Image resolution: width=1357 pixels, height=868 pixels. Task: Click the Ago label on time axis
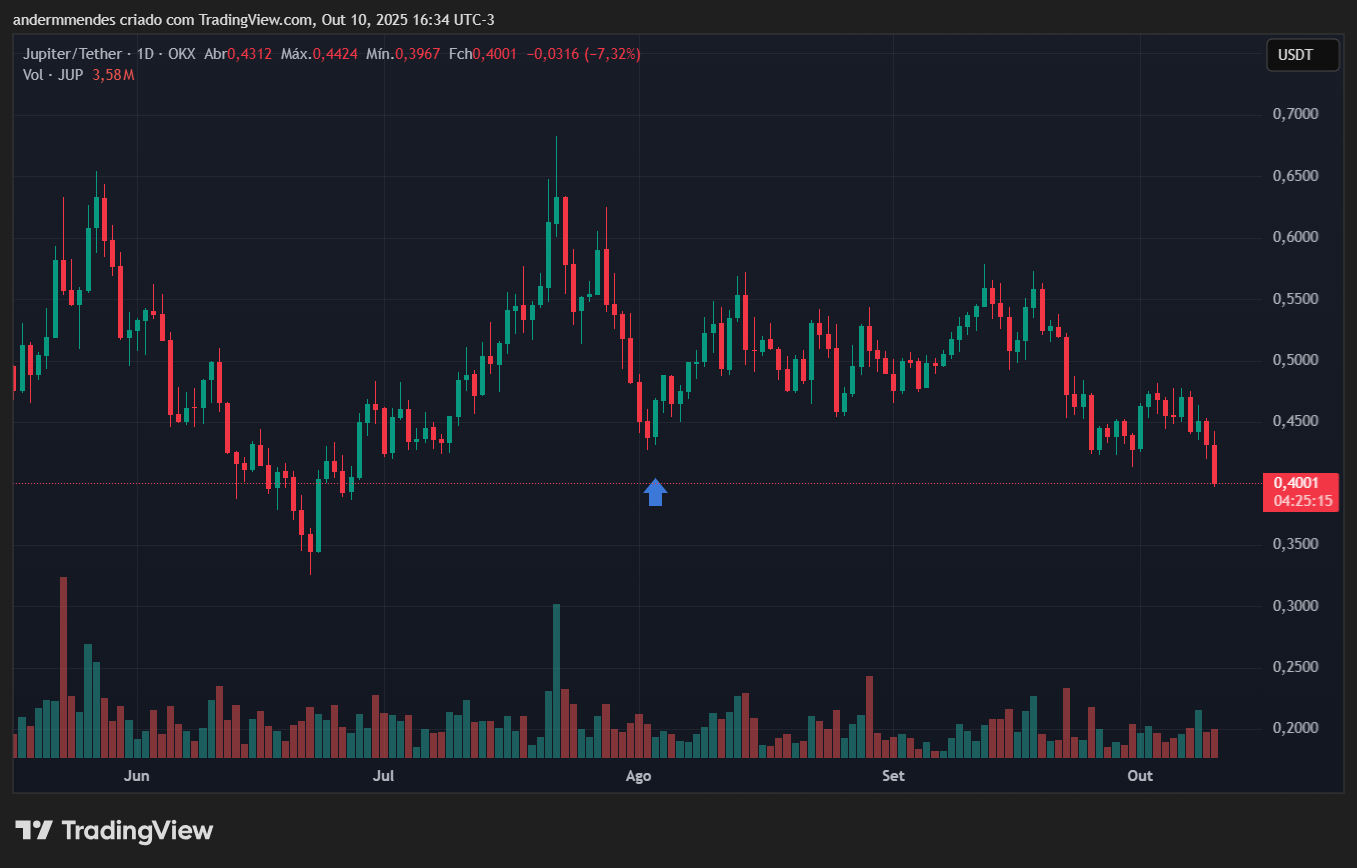point(638,776)
